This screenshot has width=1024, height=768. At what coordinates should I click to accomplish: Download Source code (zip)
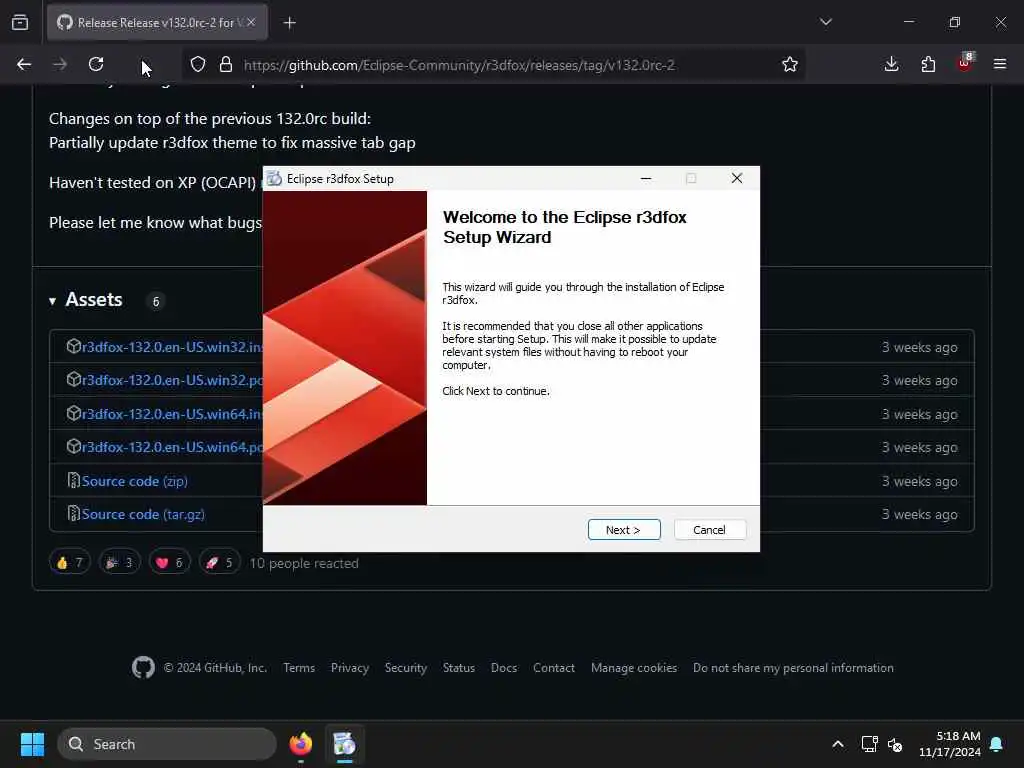(135, 481)
